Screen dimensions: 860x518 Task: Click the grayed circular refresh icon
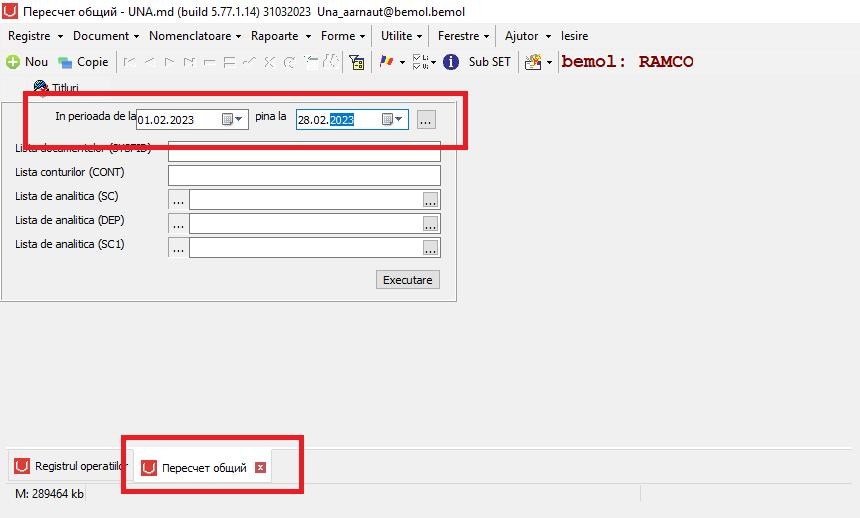(289, 62)
